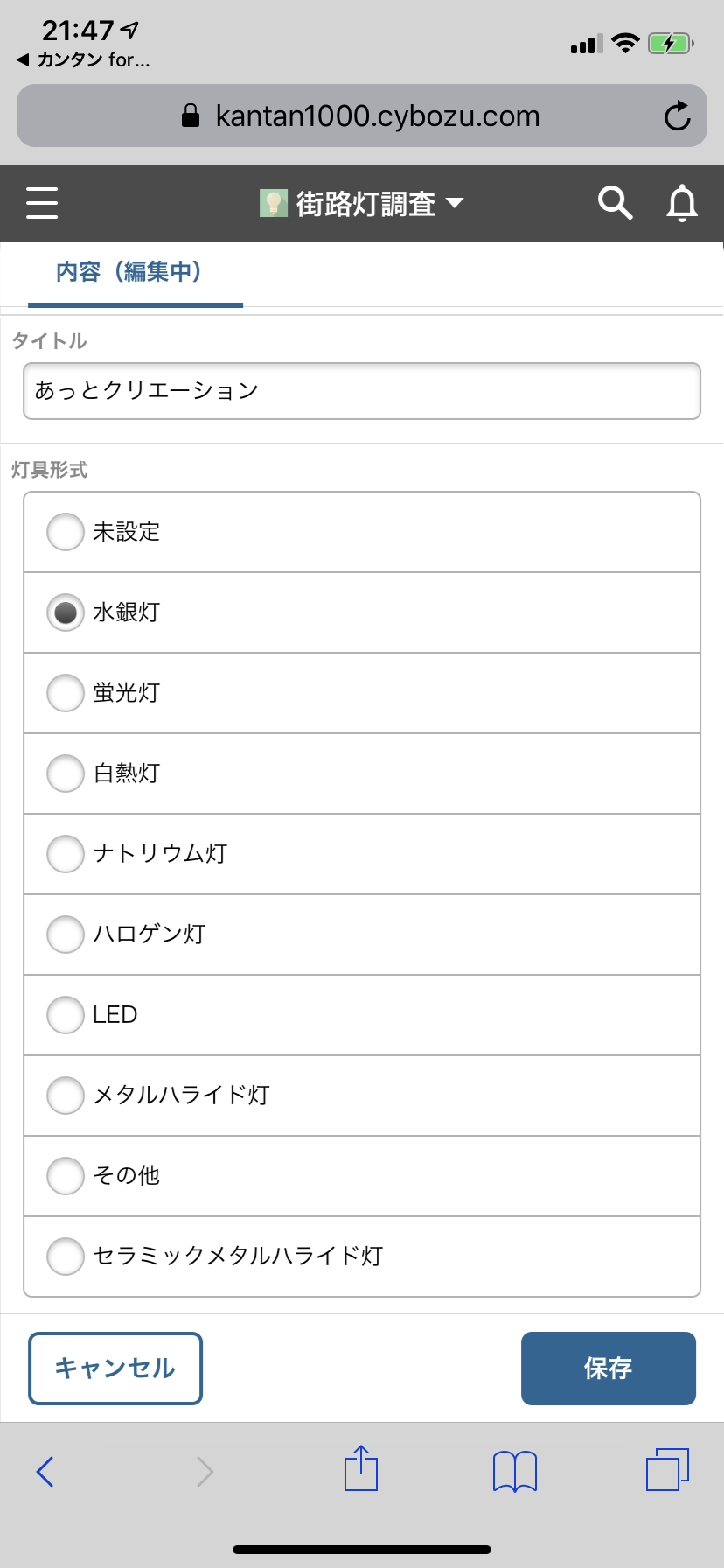Show open tabs in Safari
The width and height of the screenshot is (724, 1568).
click(x=667, y=1469)
